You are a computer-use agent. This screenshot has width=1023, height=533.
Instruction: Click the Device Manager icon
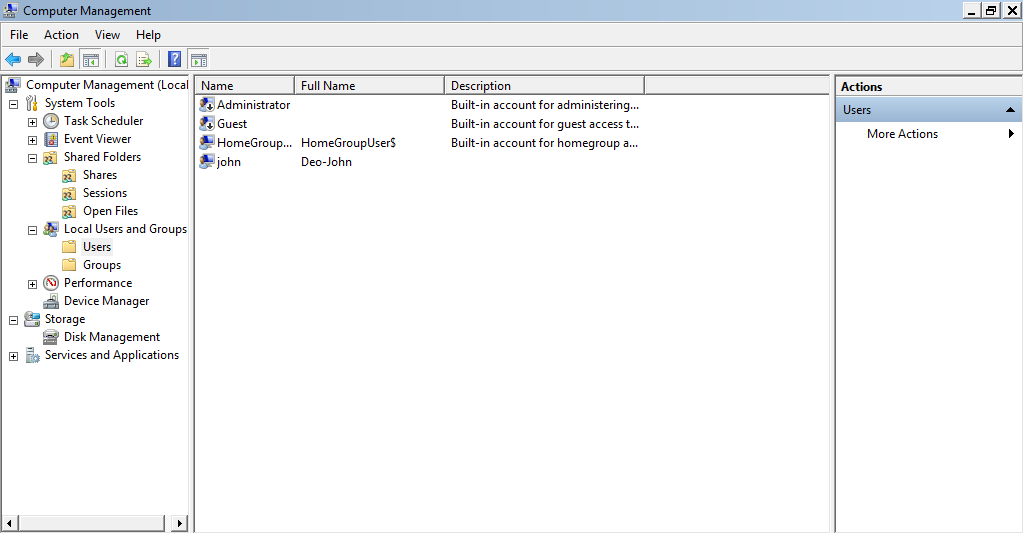pyautogui.click(x=51, y=301)
